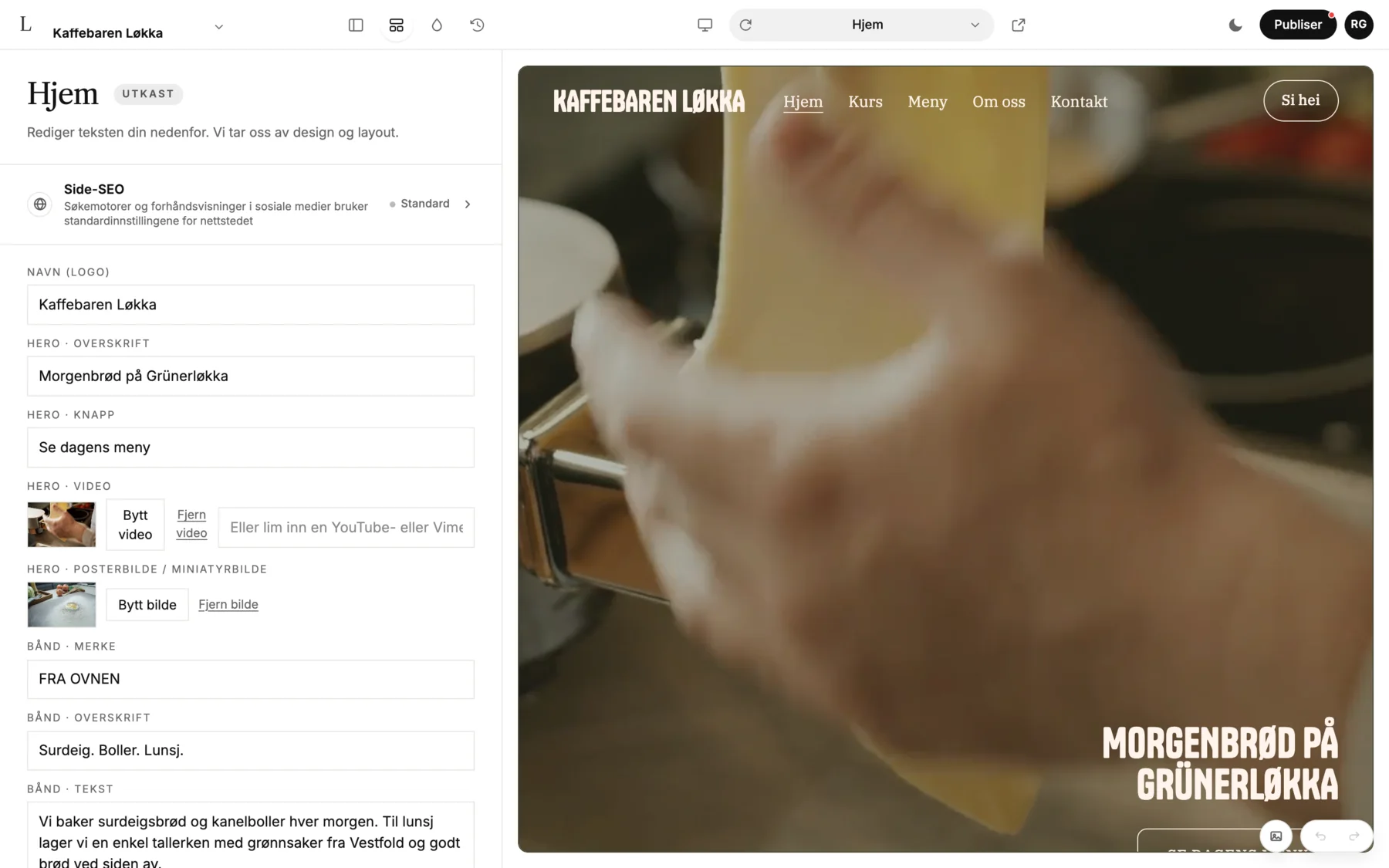This screenshot has height=868, width=1389.
Task: Undo last change in preview toolbar
Action: click(x=1320, y=836)
